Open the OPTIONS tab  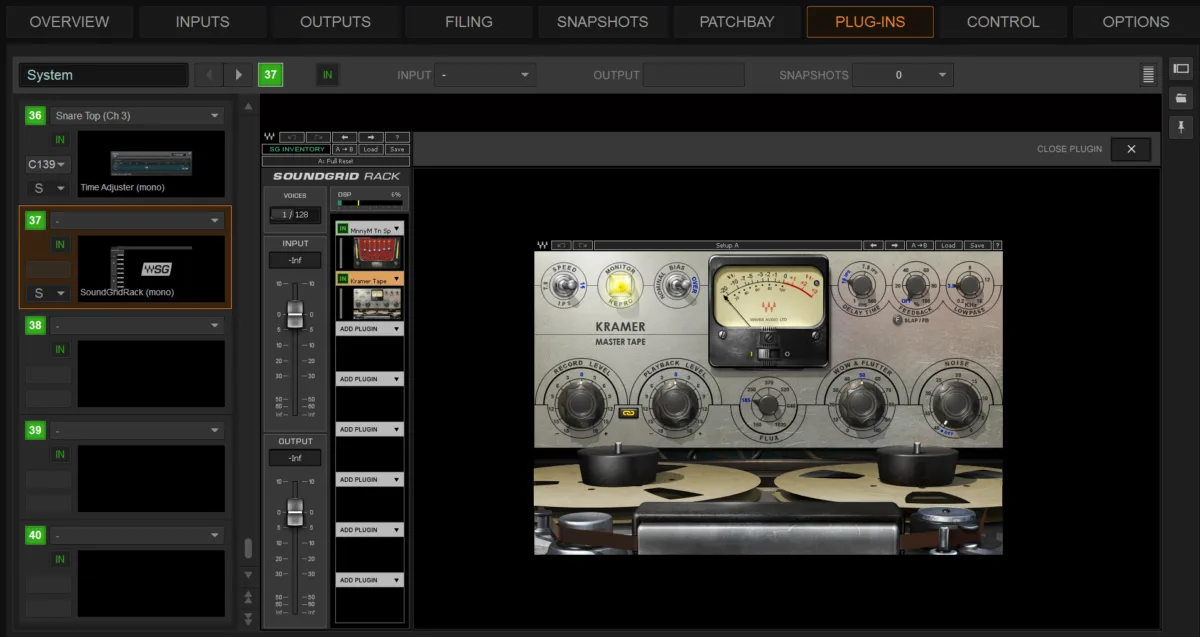[x=1136, y=21]
